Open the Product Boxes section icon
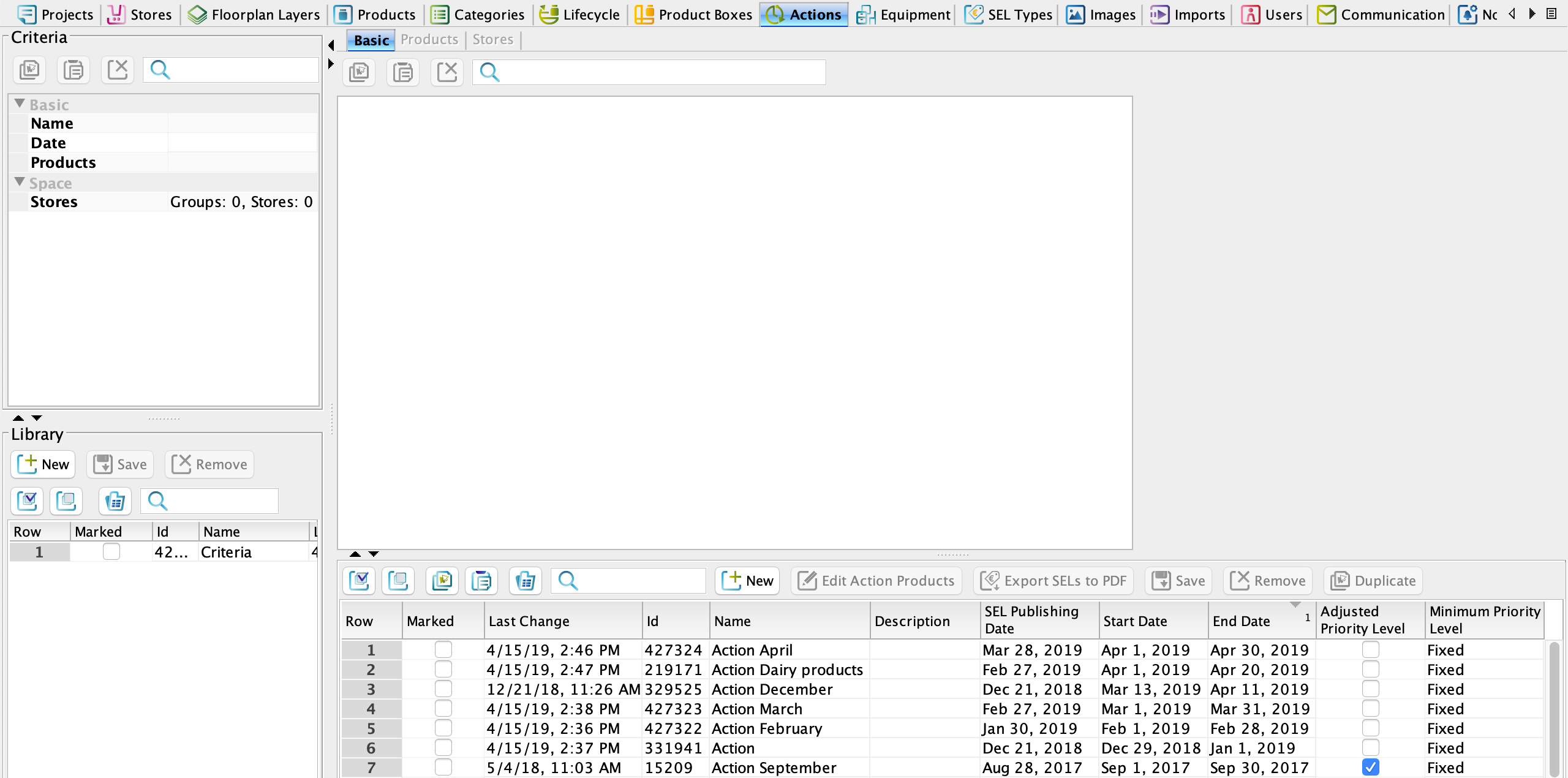 (x=644, y=14)
